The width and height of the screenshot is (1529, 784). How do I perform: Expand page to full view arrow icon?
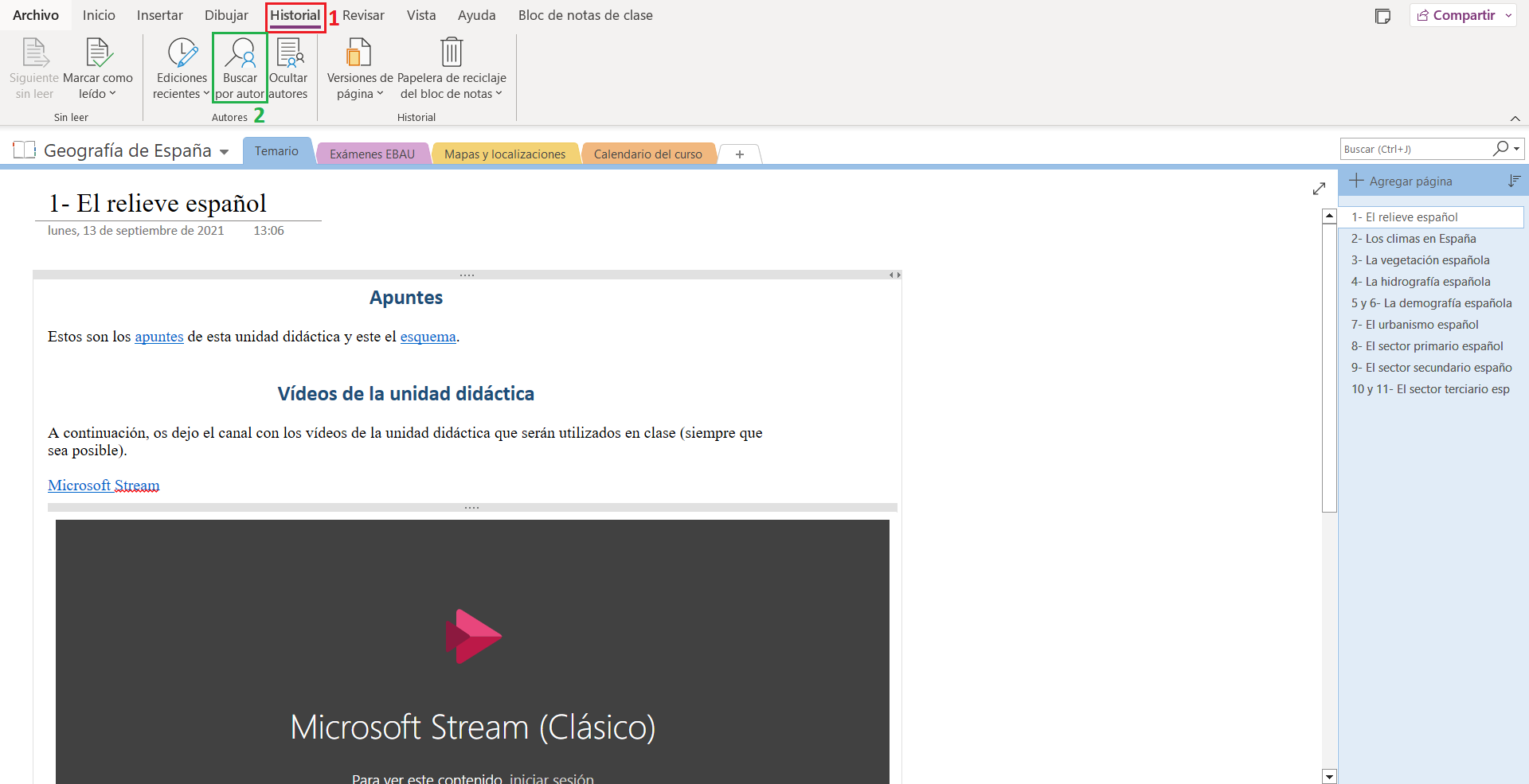click(1319, 189)
